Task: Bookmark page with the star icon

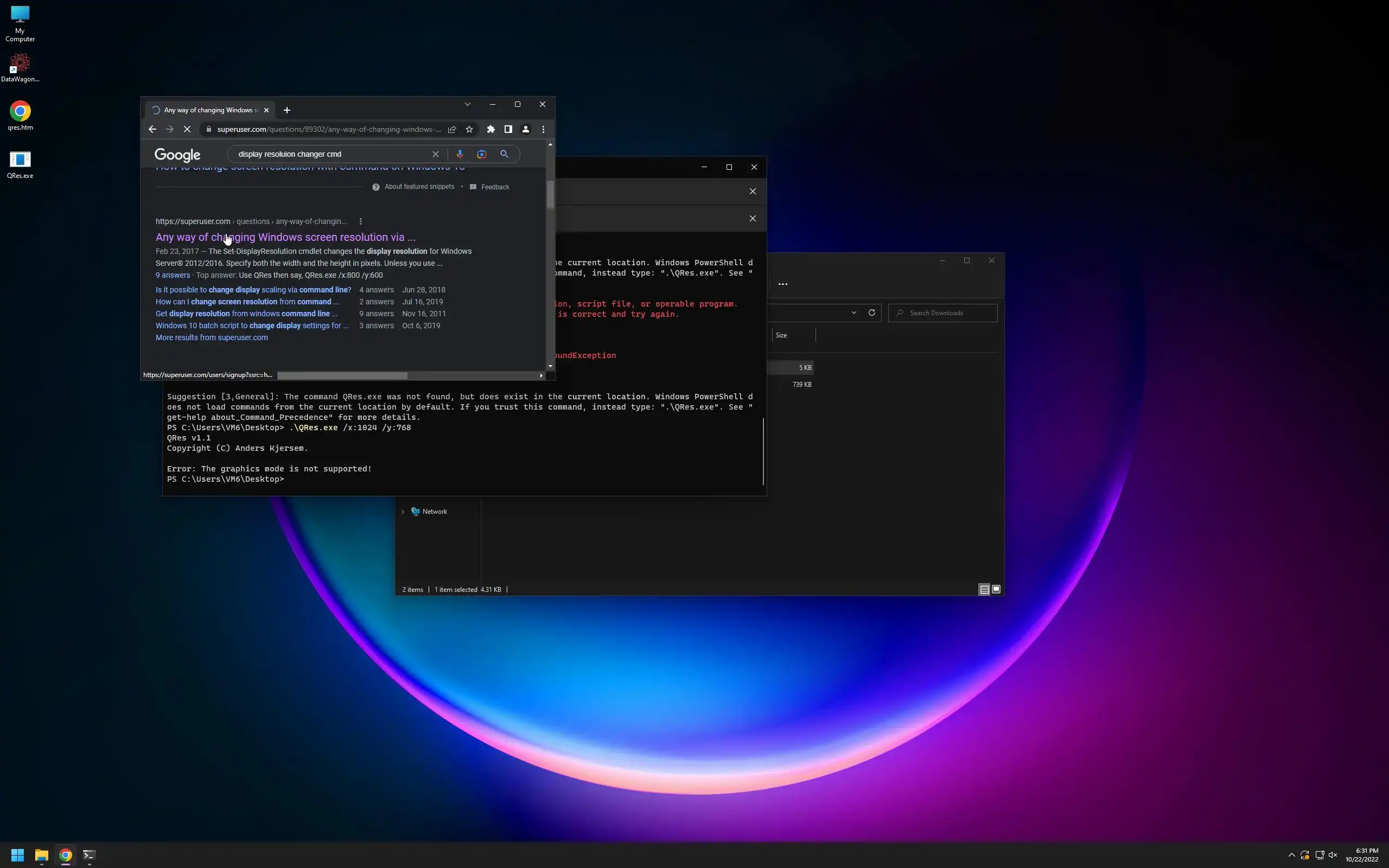Action: 469,129
